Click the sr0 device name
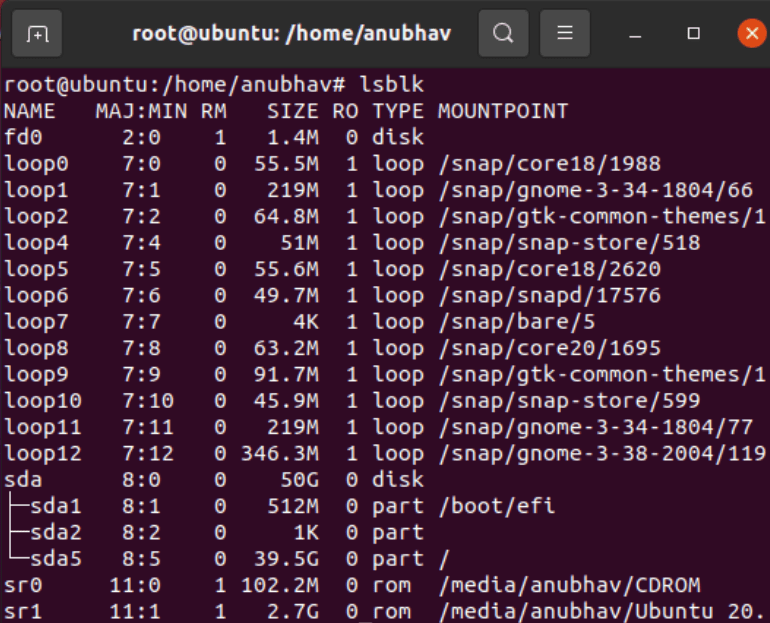This screenshot has height=623, width=770. pyautogui.click(x=23, y=585)
